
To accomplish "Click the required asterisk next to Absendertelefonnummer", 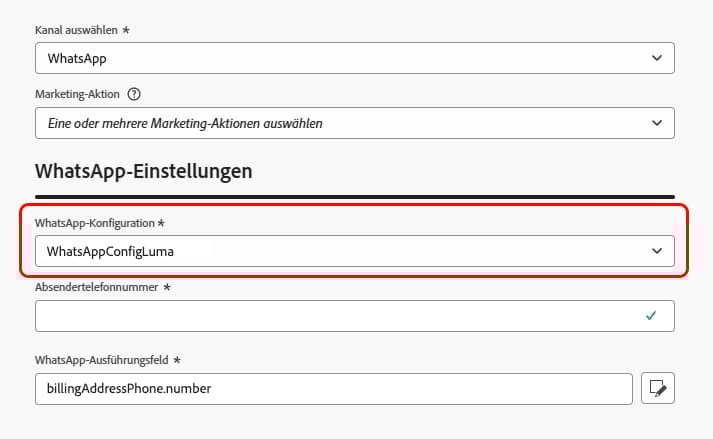I will pyautogui.click(x=167, y=287).
